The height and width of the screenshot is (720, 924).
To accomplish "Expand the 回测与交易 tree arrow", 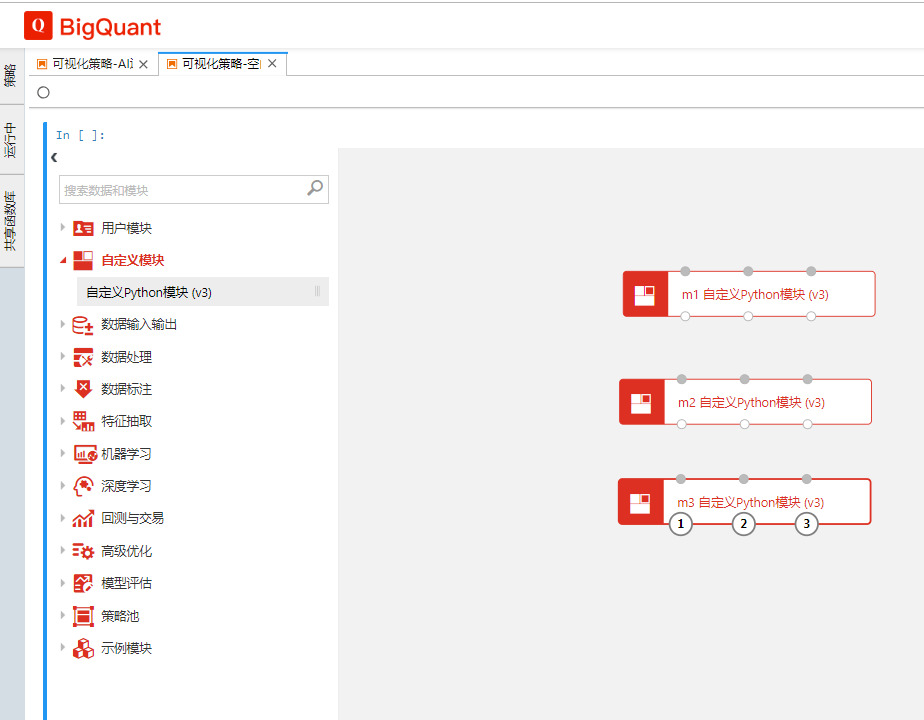I will (x=62, y=518).
